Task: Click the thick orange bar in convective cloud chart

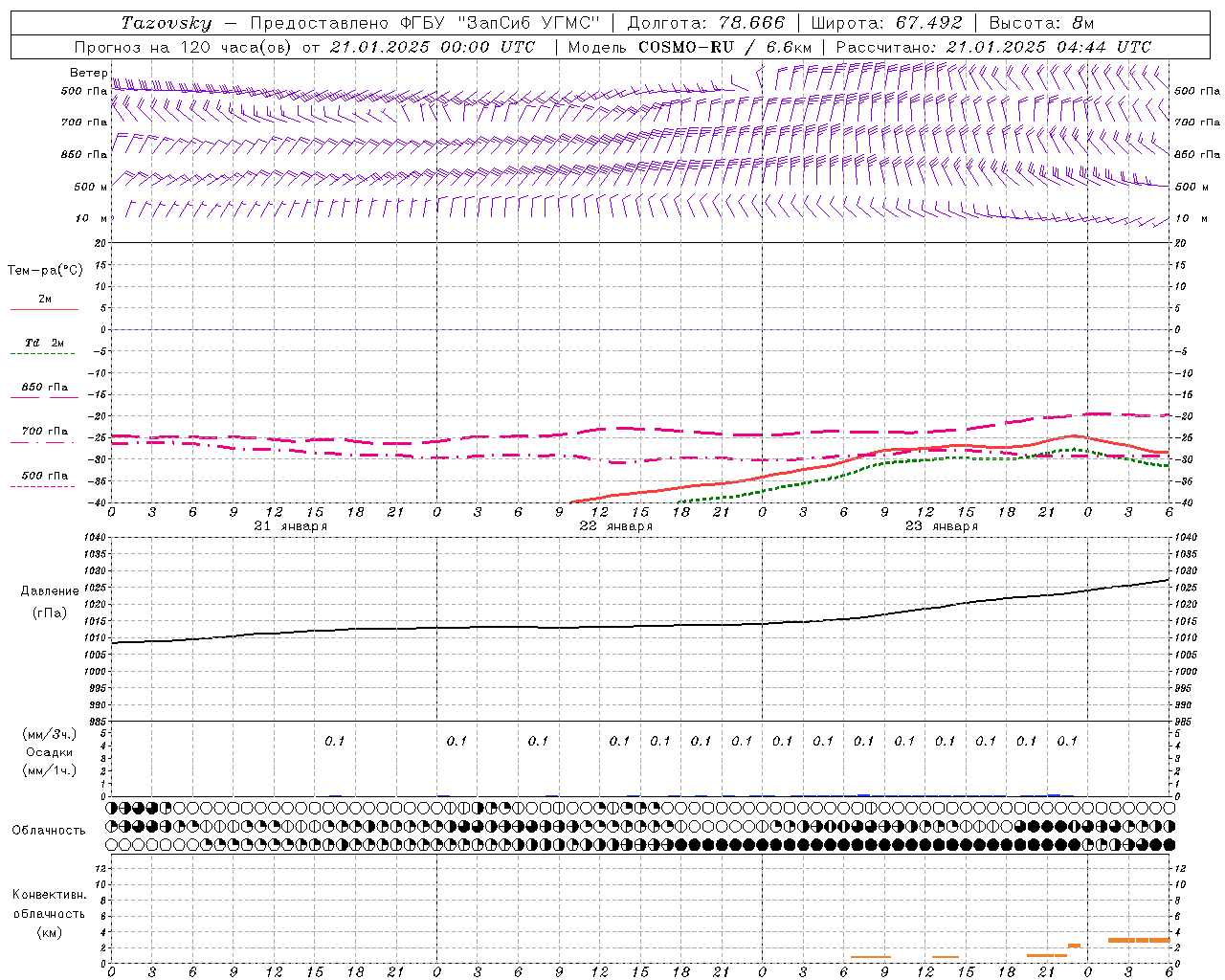Action: tap(1139, 940)
